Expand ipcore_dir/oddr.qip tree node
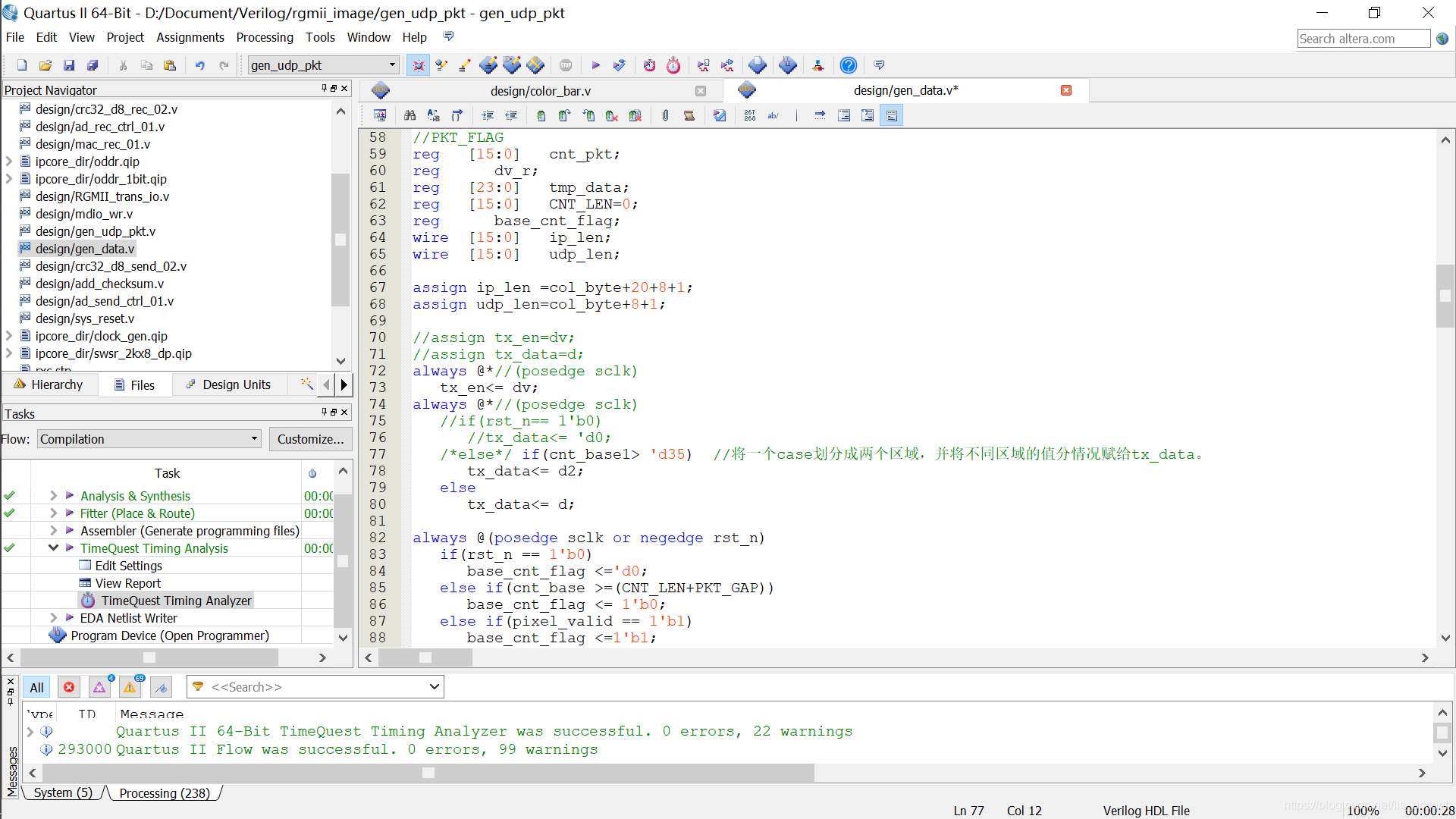The height and width of the screenshot is (819, 1456). (9, 162)
